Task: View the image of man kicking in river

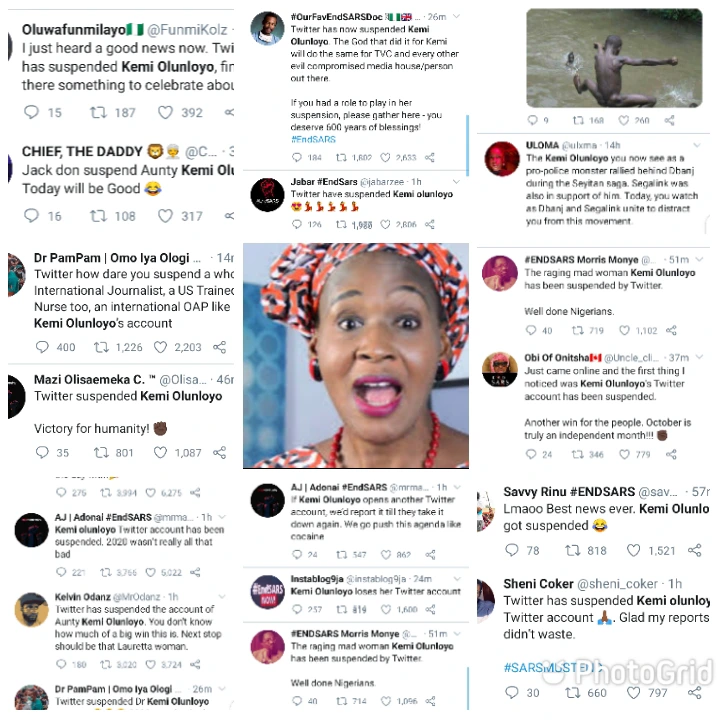Action: (x=614, y=58)
